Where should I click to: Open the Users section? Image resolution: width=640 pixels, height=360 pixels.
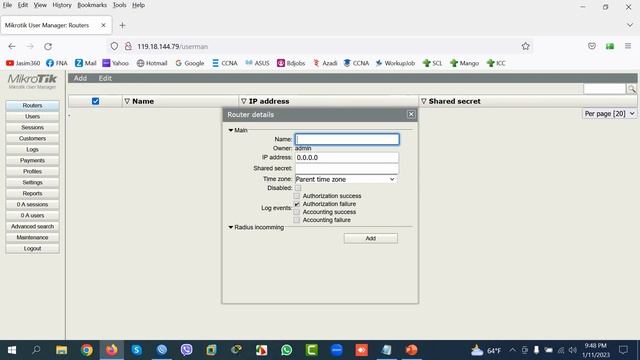tap(32, 116)
